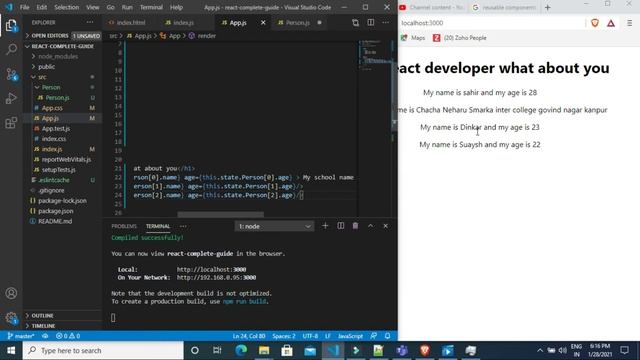This screenshot has width=640, height=360.
Task: Click the master branch in status bar
Action: coord(21,336)
